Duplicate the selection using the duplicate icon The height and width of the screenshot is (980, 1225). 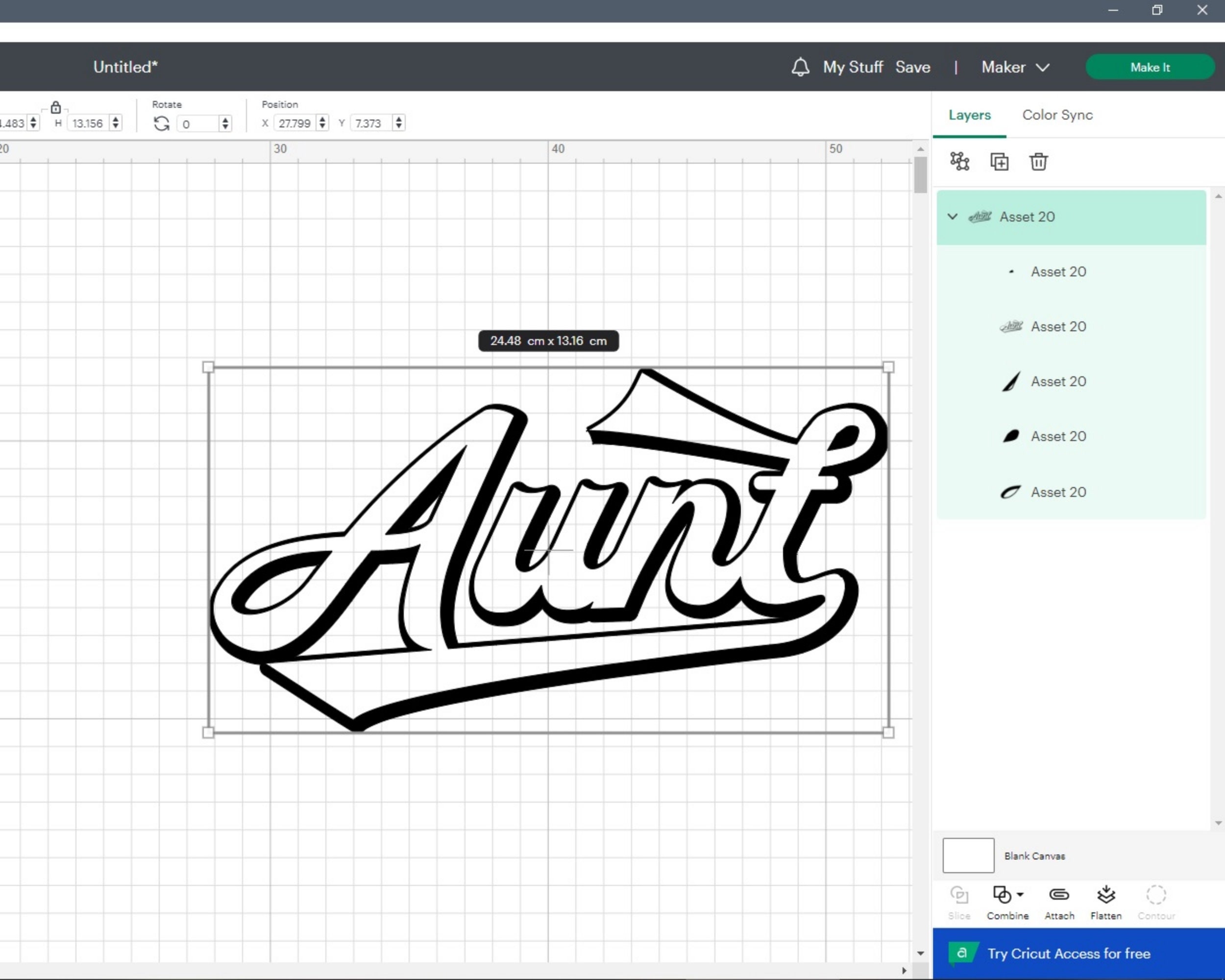pyautogui.click(x=1000, y=161)
